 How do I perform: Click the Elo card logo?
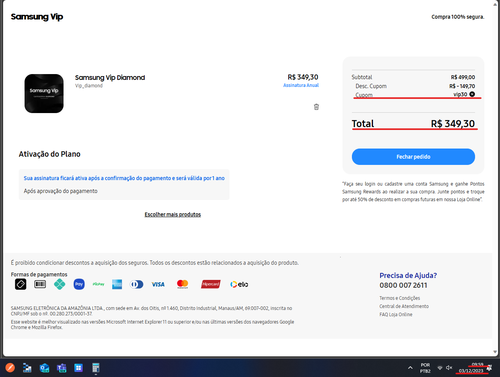click(239, 284)
